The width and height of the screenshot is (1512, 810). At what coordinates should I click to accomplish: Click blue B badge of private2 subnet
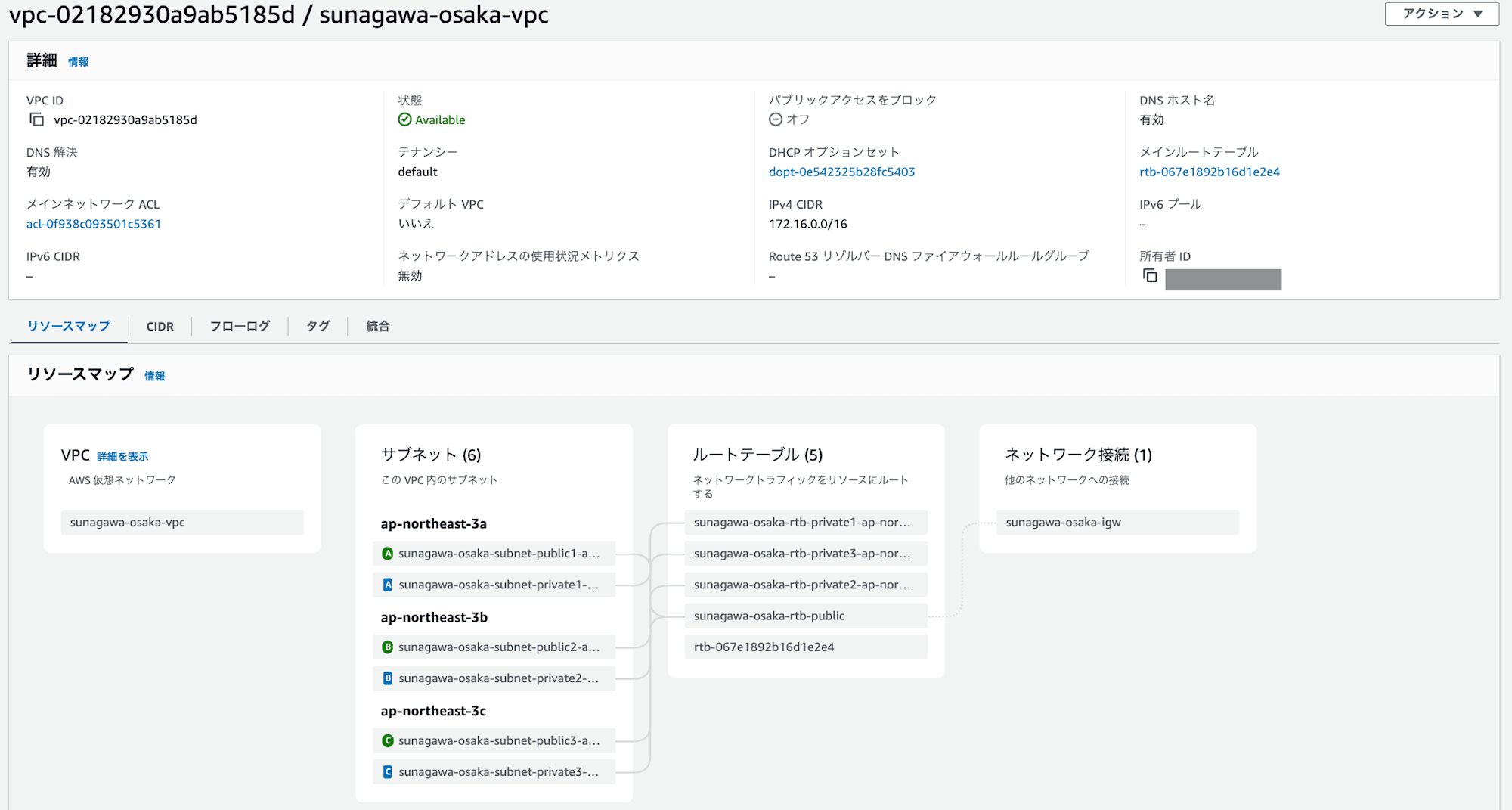388,678
